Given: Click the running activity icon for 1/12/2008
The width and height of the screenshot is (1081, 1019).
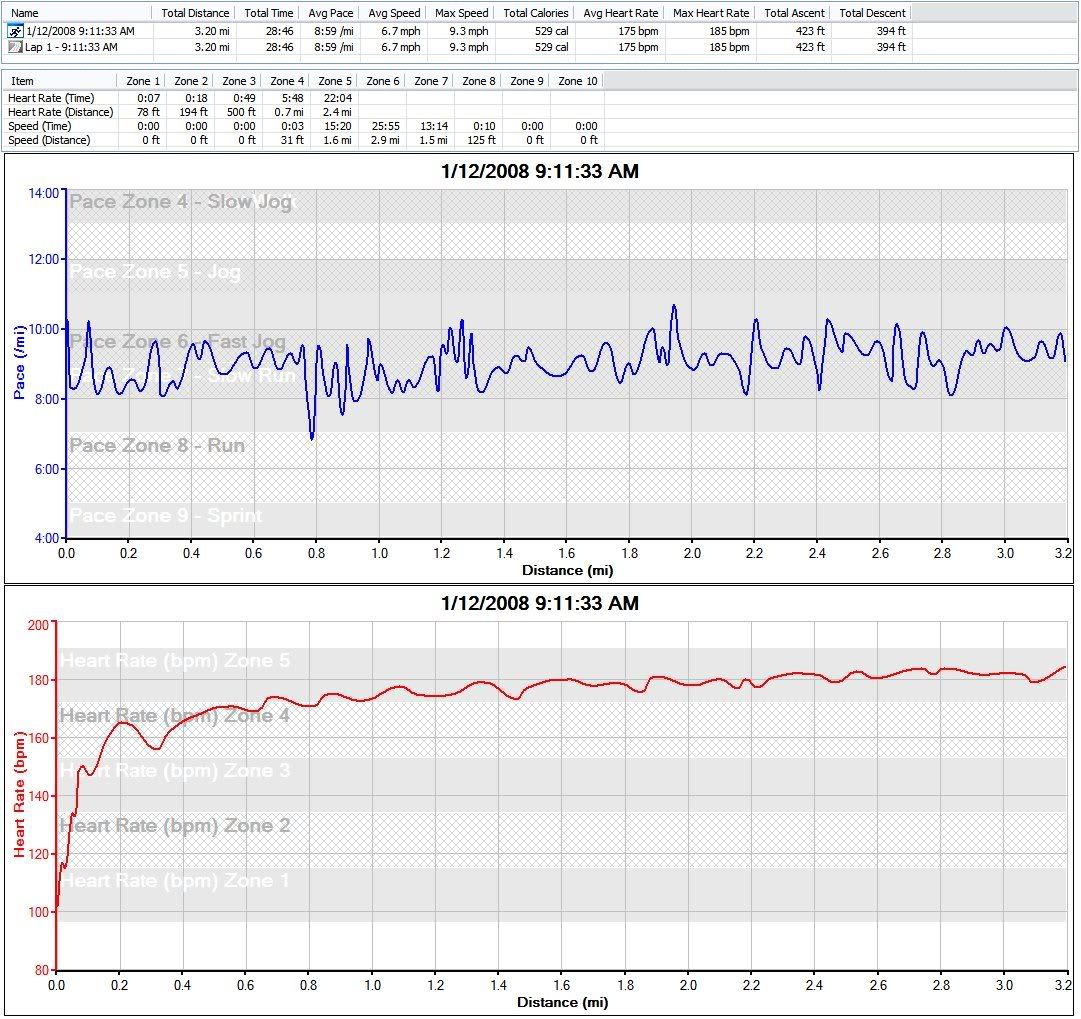Looking at the screenshot, I should 15,32.
